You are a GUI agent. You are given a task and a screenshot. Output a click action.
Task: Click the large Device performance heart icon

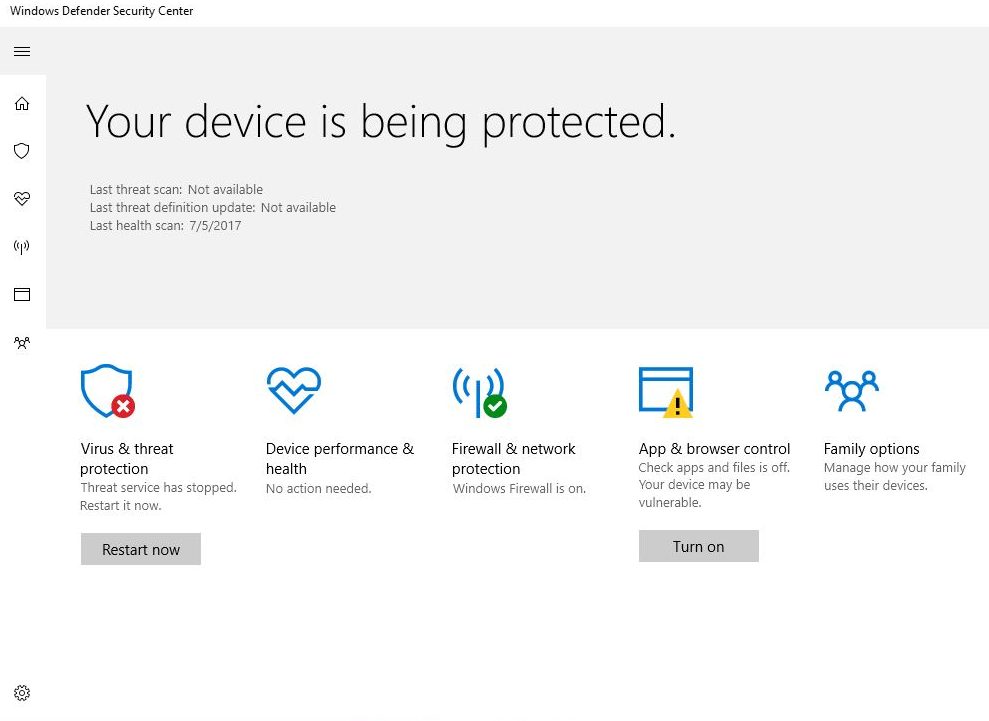[x=294, y=390]
